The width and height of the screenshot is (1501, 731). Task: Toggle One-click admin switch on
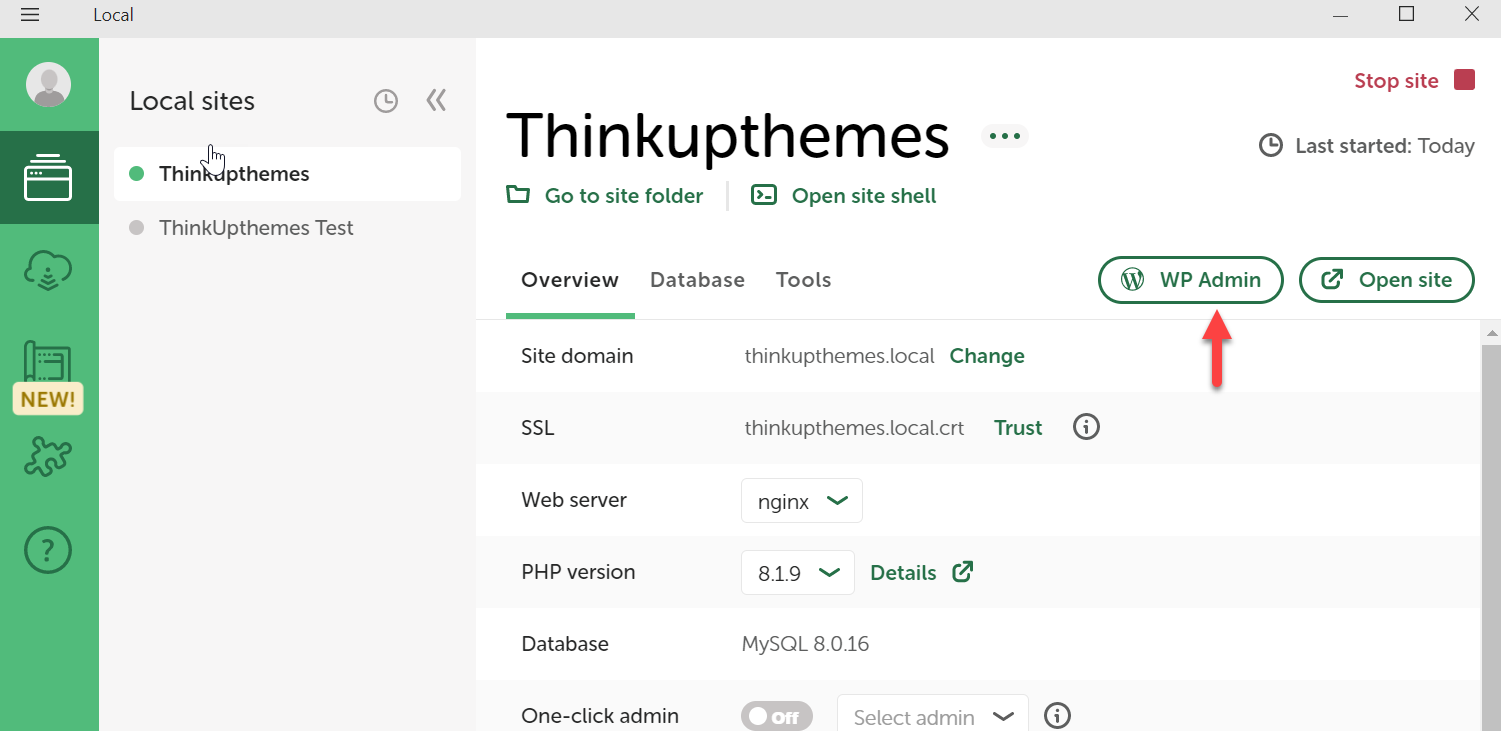point(777,717)
